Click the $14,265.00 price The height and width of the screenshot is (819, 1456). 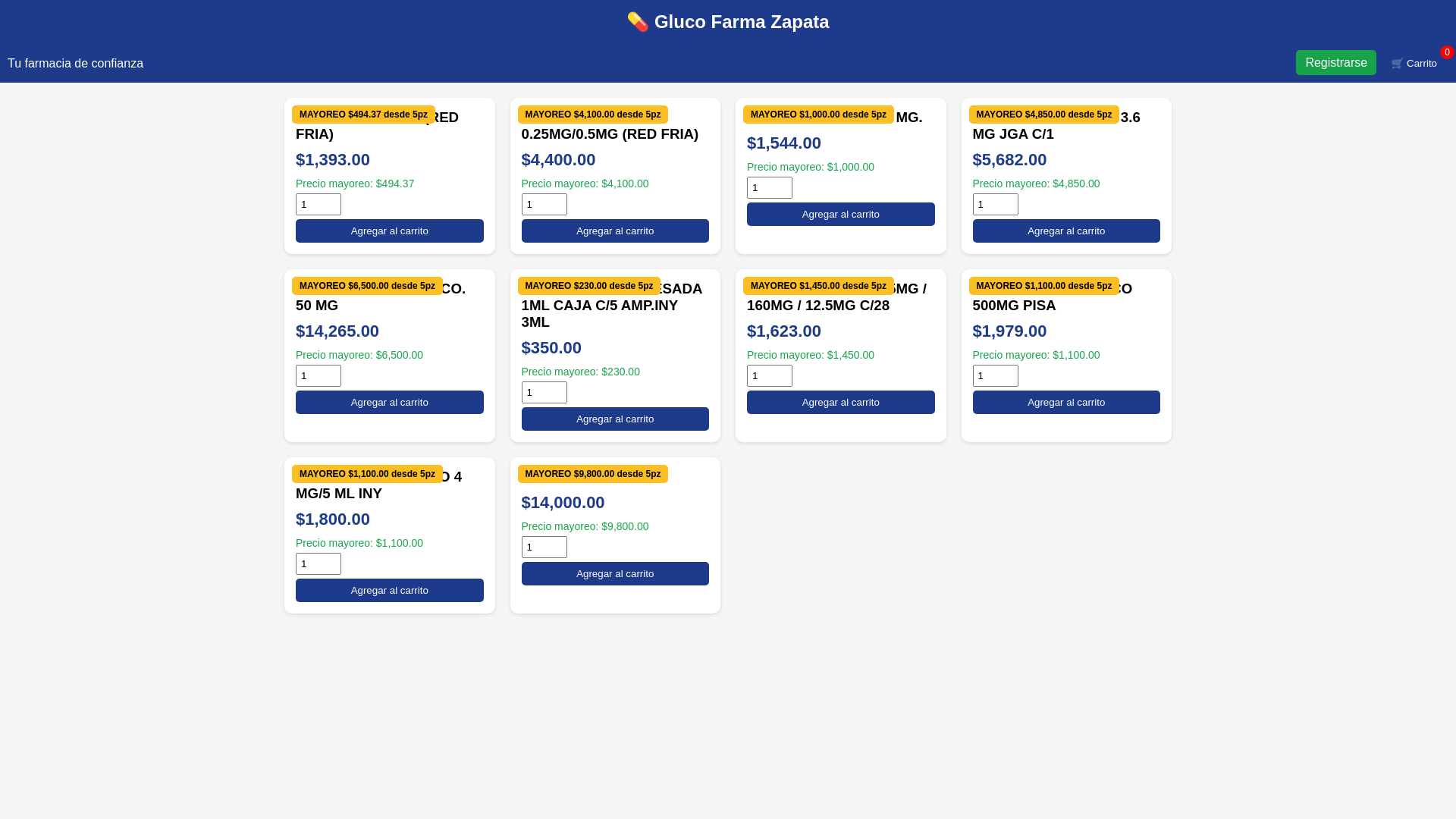[x=337, y=331]
